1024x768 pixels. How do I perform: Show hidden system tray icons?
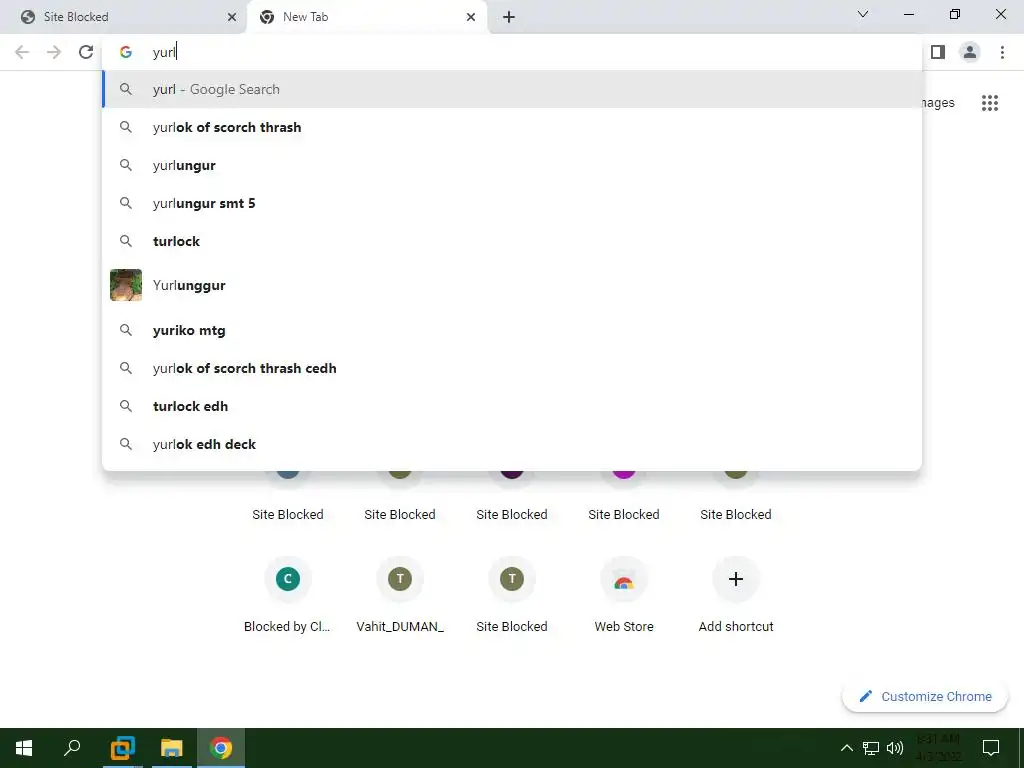[846, 748]
